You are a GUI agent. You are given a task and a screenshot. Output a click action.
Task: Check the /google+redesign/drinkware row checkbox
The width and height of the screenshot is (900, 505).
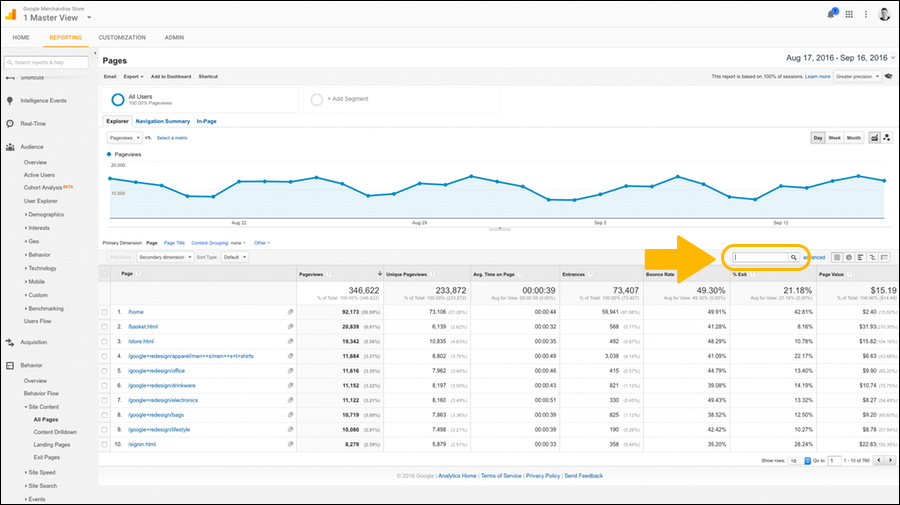104,386
